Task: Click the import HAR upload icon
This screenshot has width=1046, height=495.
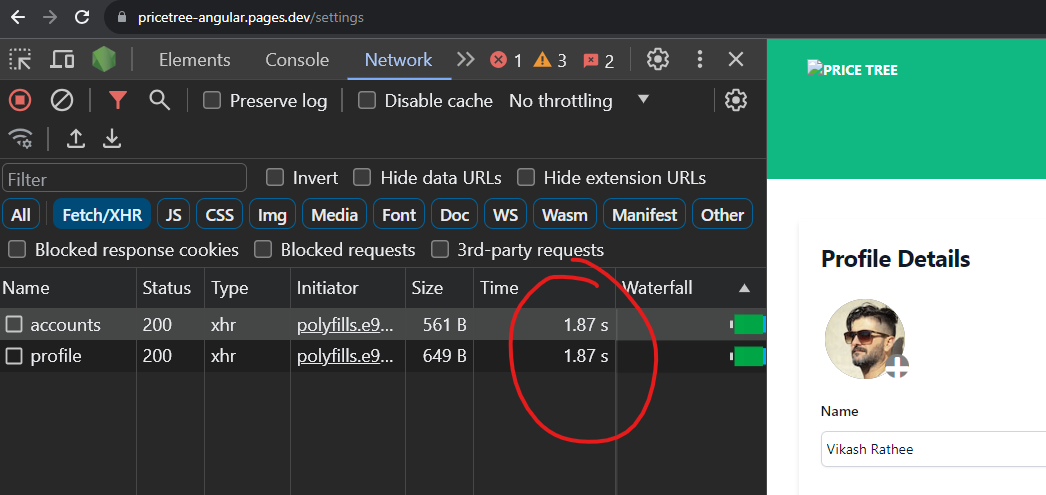Action: (x=76, y=139)
